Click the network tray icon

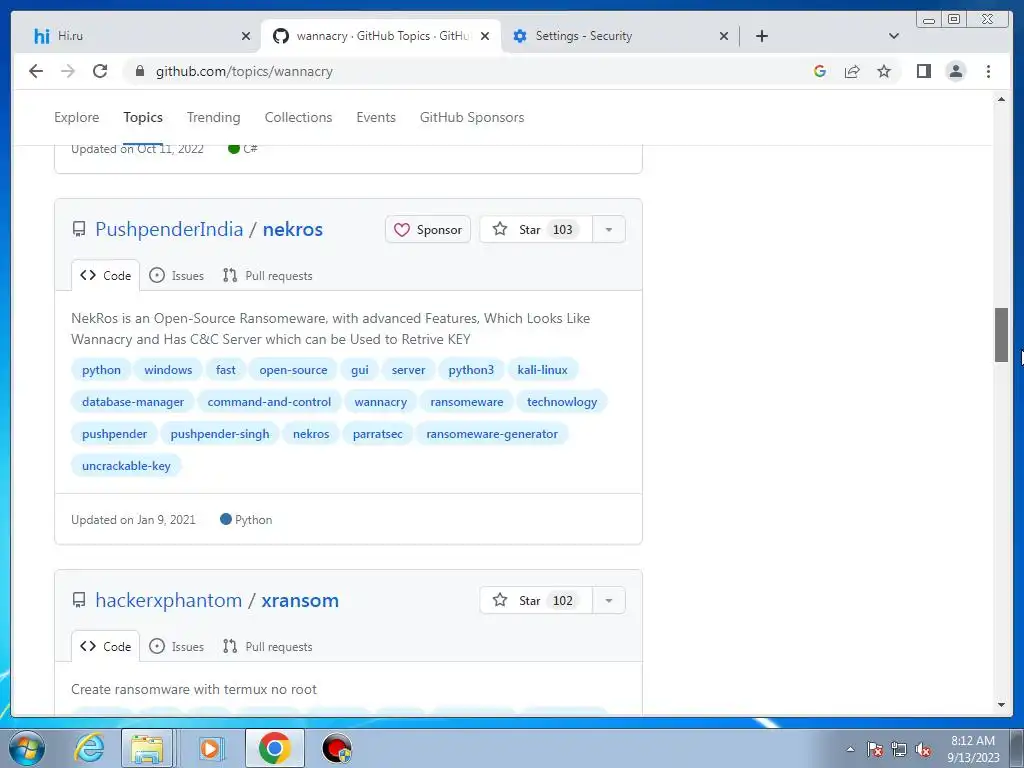[x=899, y=749]
